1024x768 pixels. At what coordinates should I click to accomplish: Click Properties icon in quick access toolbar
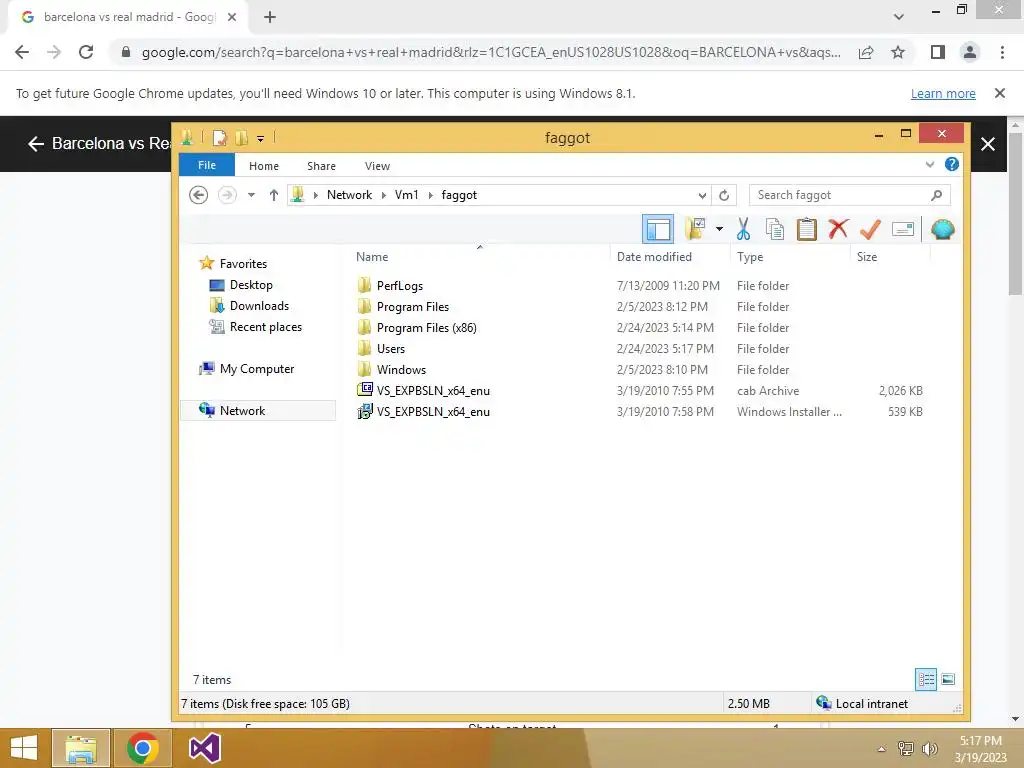[x=219, y=138]
